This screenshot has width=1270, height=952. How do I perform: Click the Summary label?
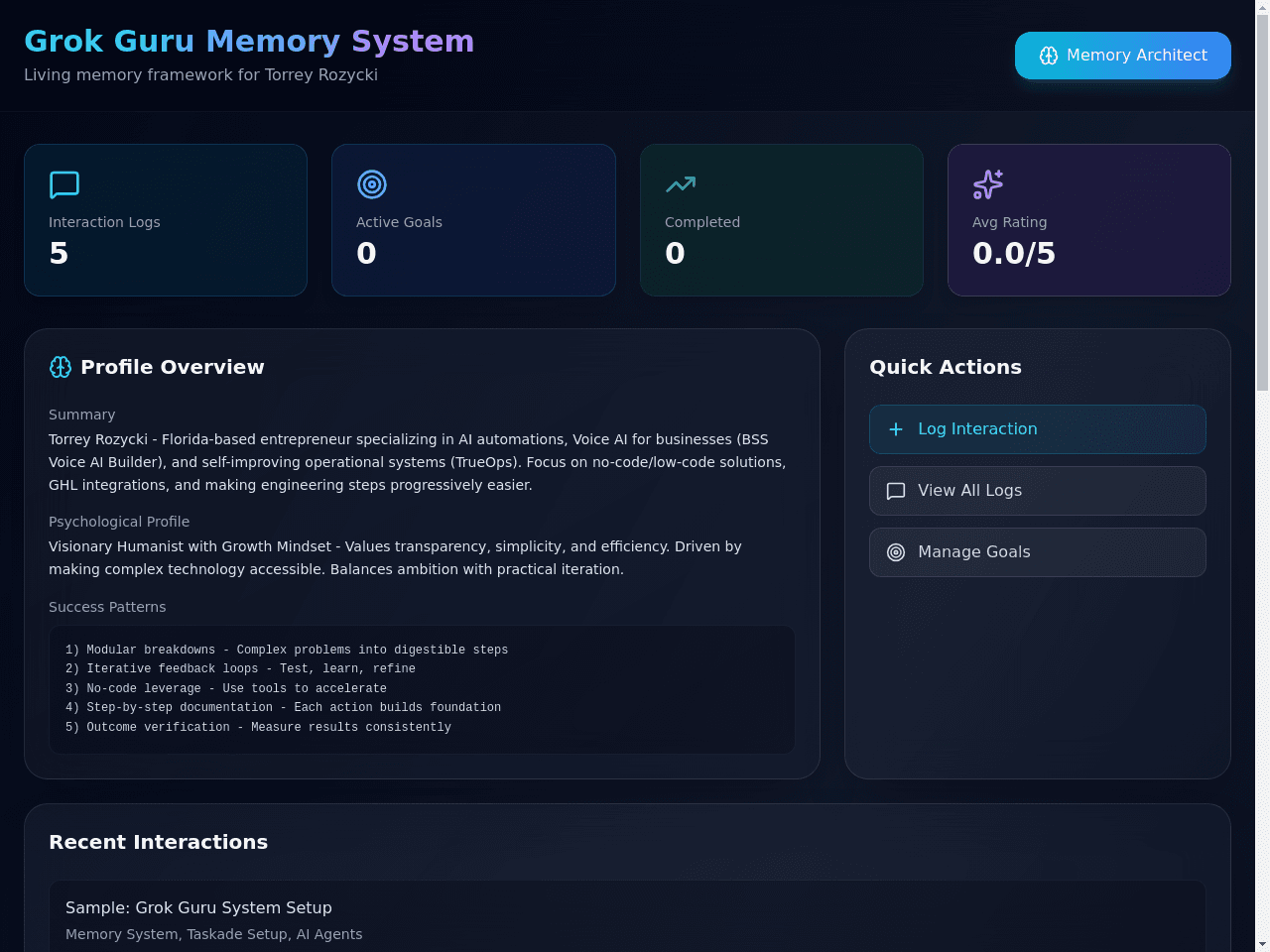[82, 415]
